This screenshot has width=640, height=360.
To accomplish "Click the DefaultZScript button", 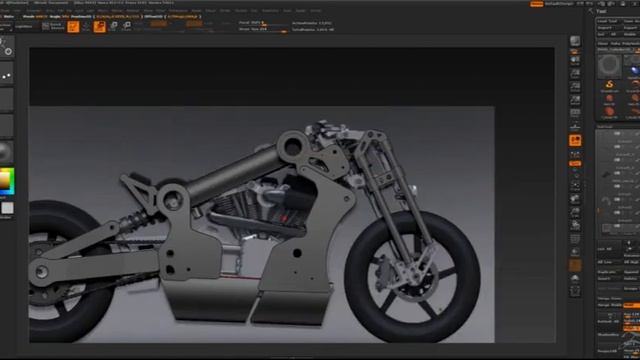I will 560,4.
